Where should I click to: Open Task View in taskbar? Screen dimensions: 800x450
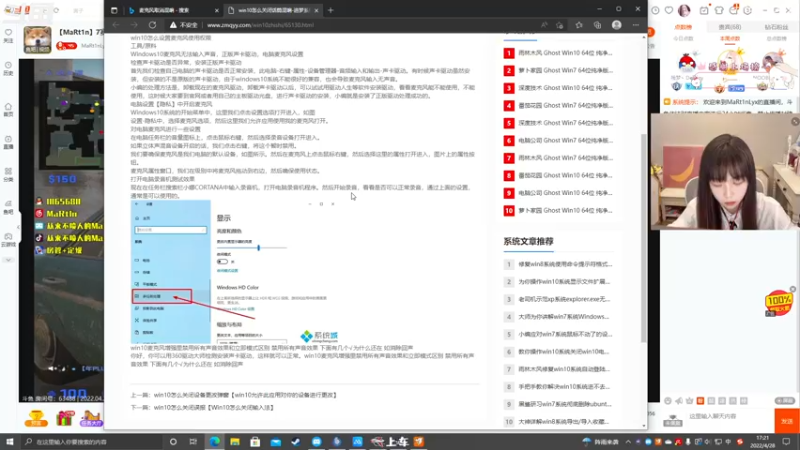point(193,441)
